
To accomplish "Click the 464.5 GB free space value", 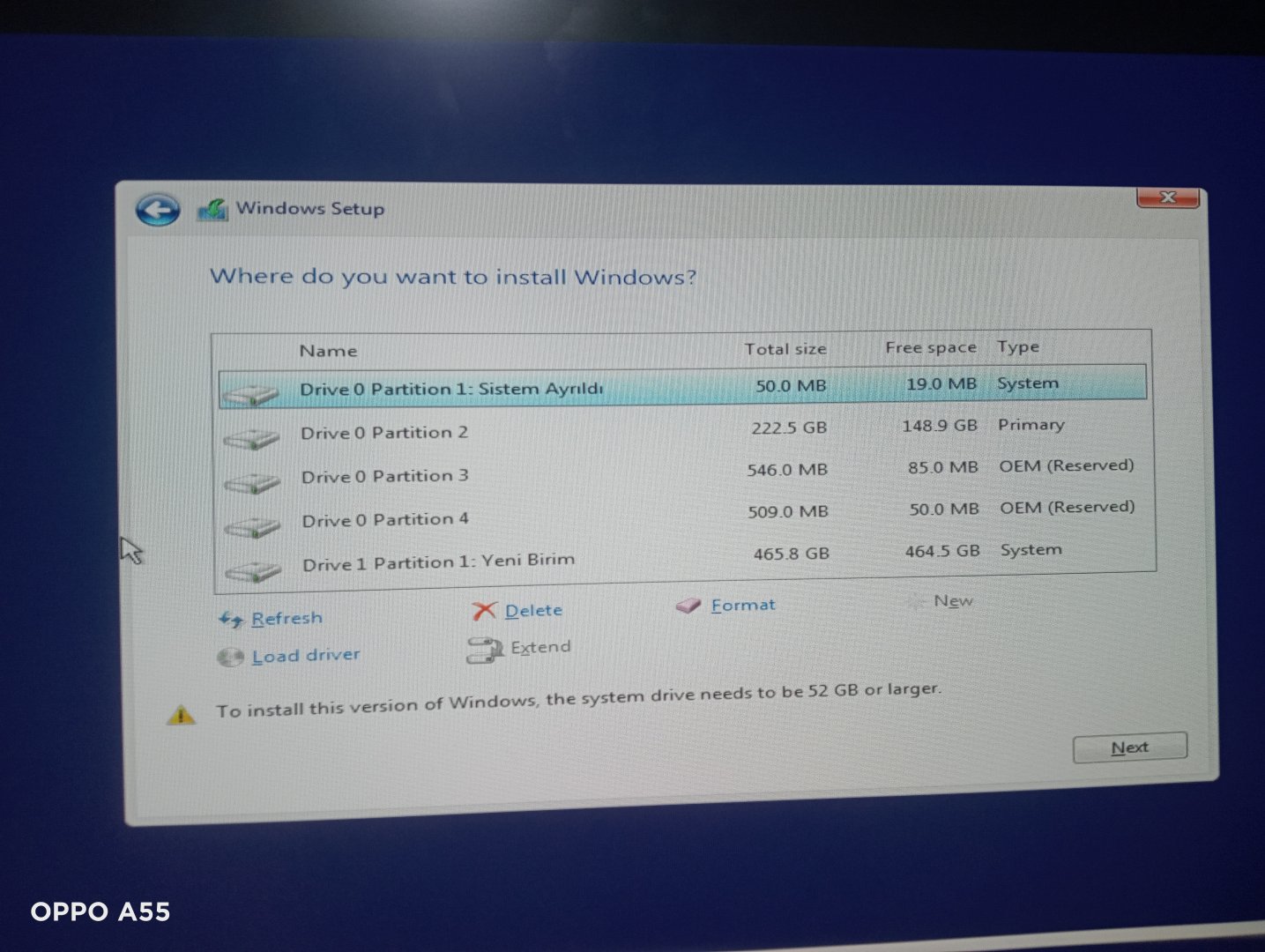I will (942, 551).
